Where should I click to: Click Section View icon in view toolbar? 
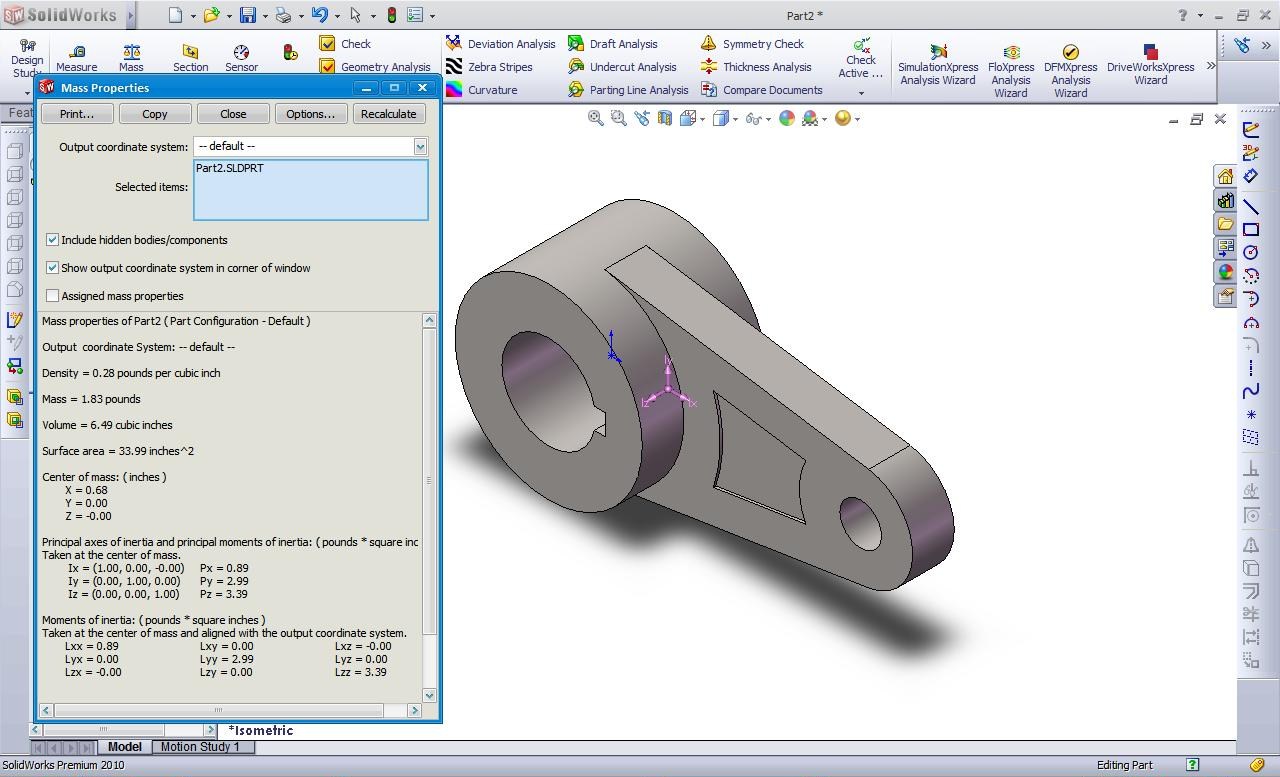click(x=665, y=118)
